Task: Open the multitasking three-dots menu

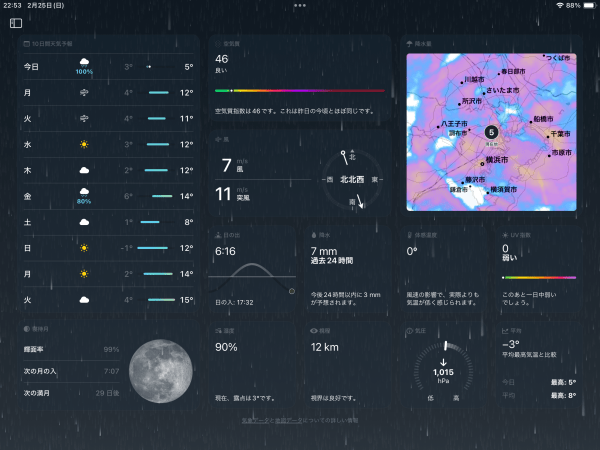Action: click(300, 6)
